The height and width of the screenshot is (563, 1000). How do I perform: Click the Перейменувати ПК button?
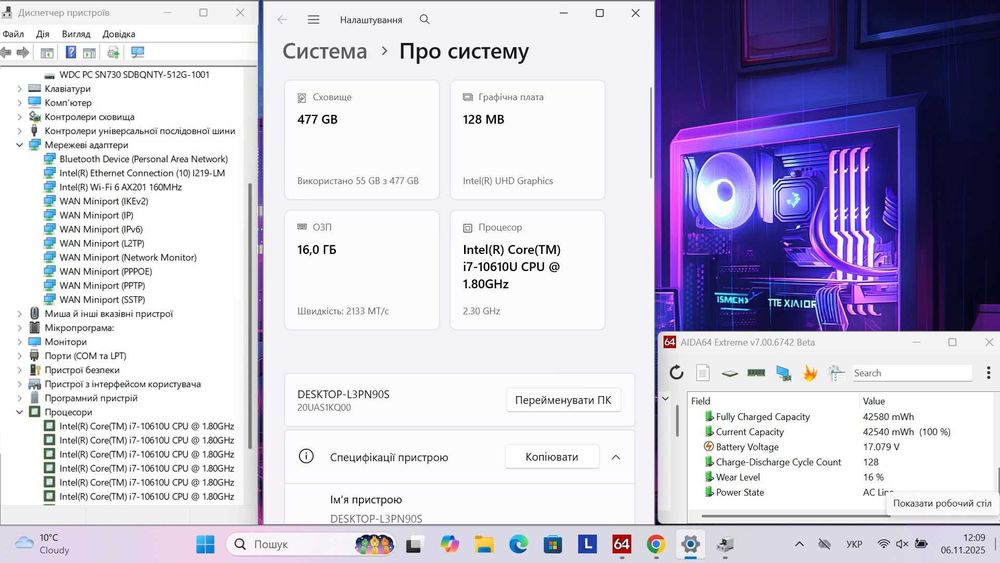coord(563,400)
